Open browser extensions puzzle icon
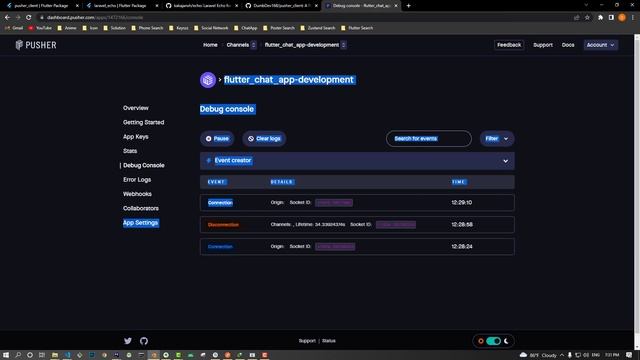The width and height of the screenshot is (640, 360). tap(600, 18)
